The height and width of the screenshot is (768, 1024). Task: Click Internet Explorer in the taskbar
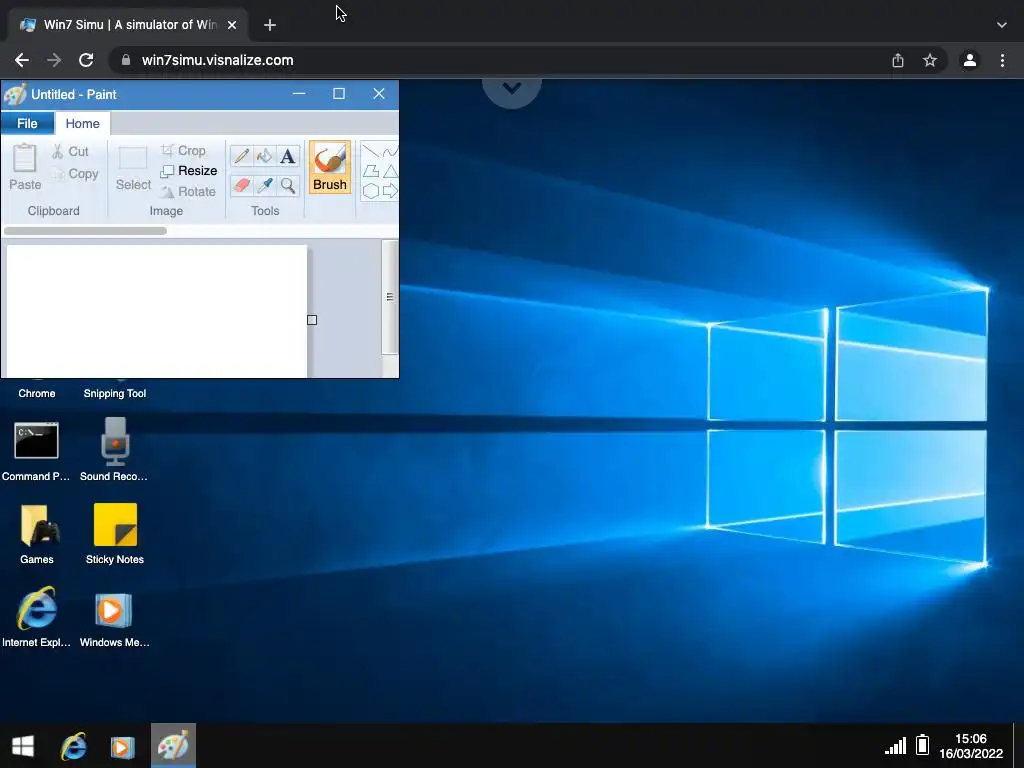pyautogui.click(x=73, y=746)
